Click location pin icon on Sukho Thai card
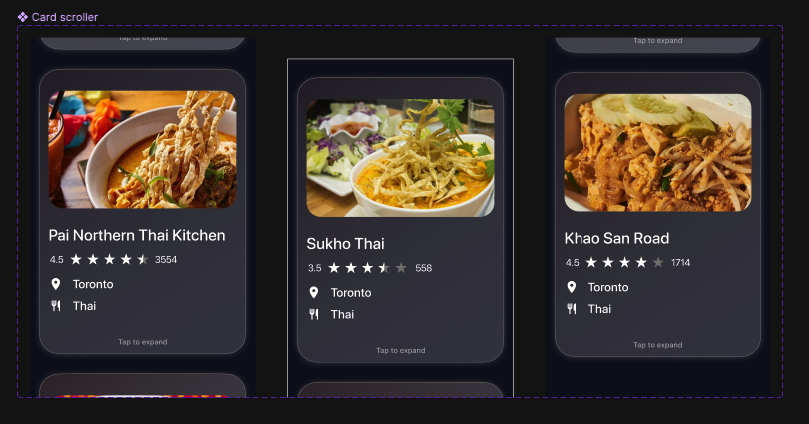The height and width of the screenshot is (424, 809). pyautogui.click(x=314, y=292)
